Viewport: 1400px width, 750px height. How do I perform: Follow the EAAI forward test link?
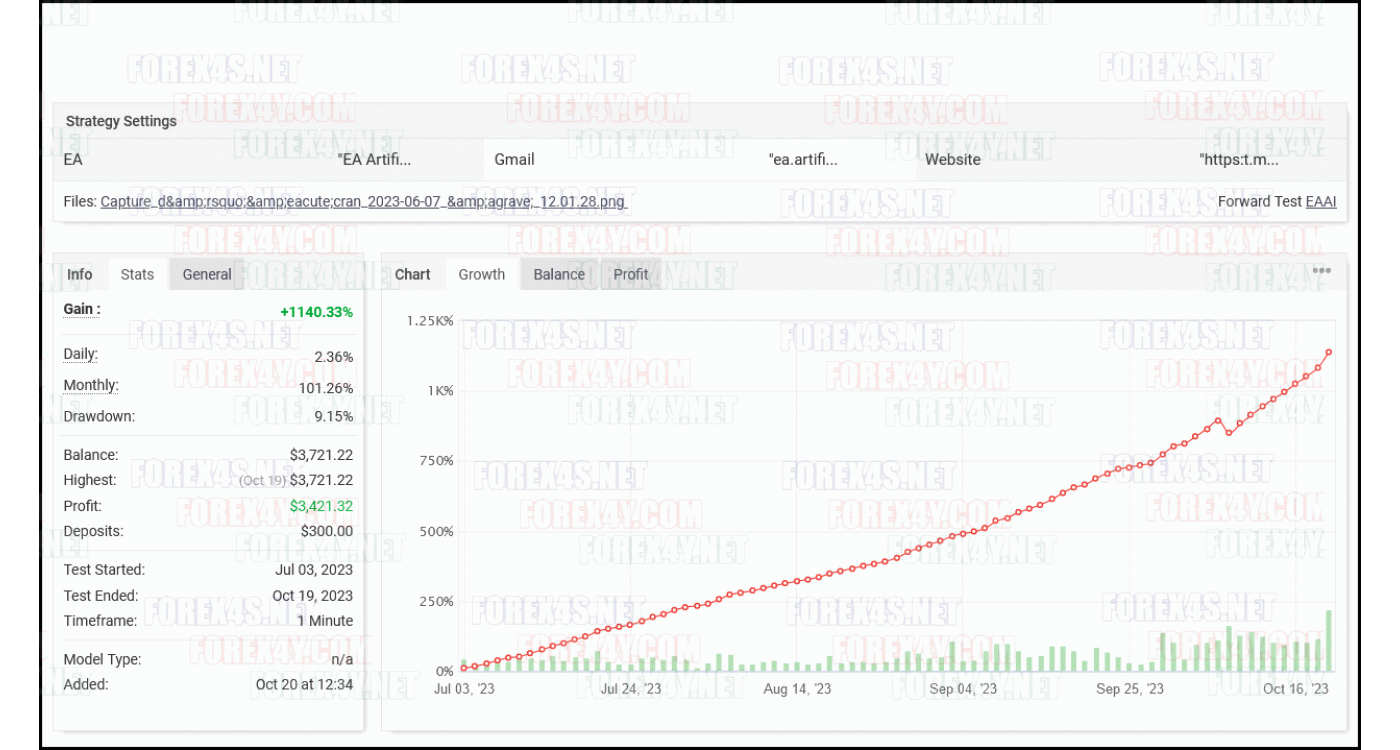pyautogui.click(x=1321, y=201)
